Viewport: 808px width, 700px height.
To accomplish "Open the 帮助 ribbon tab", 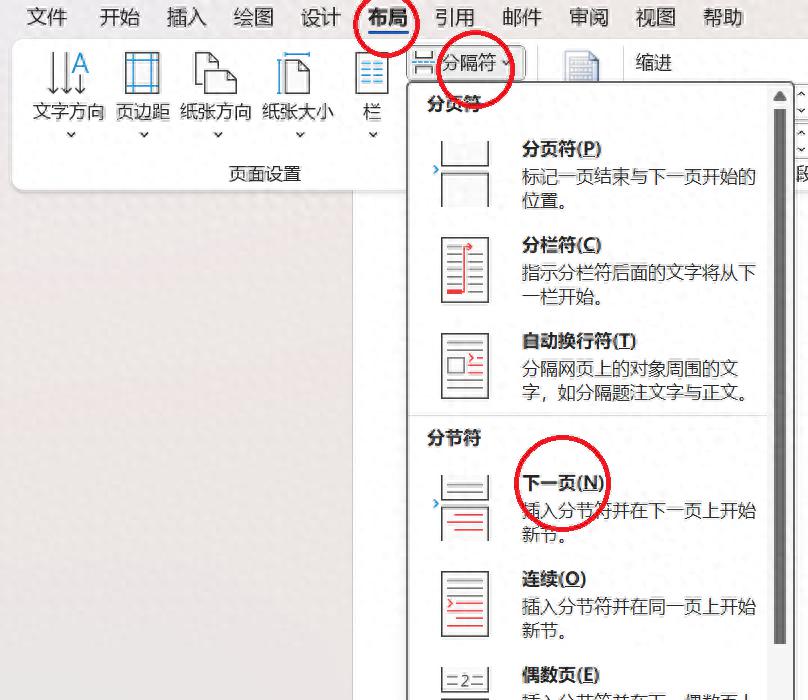I will 722,18.
